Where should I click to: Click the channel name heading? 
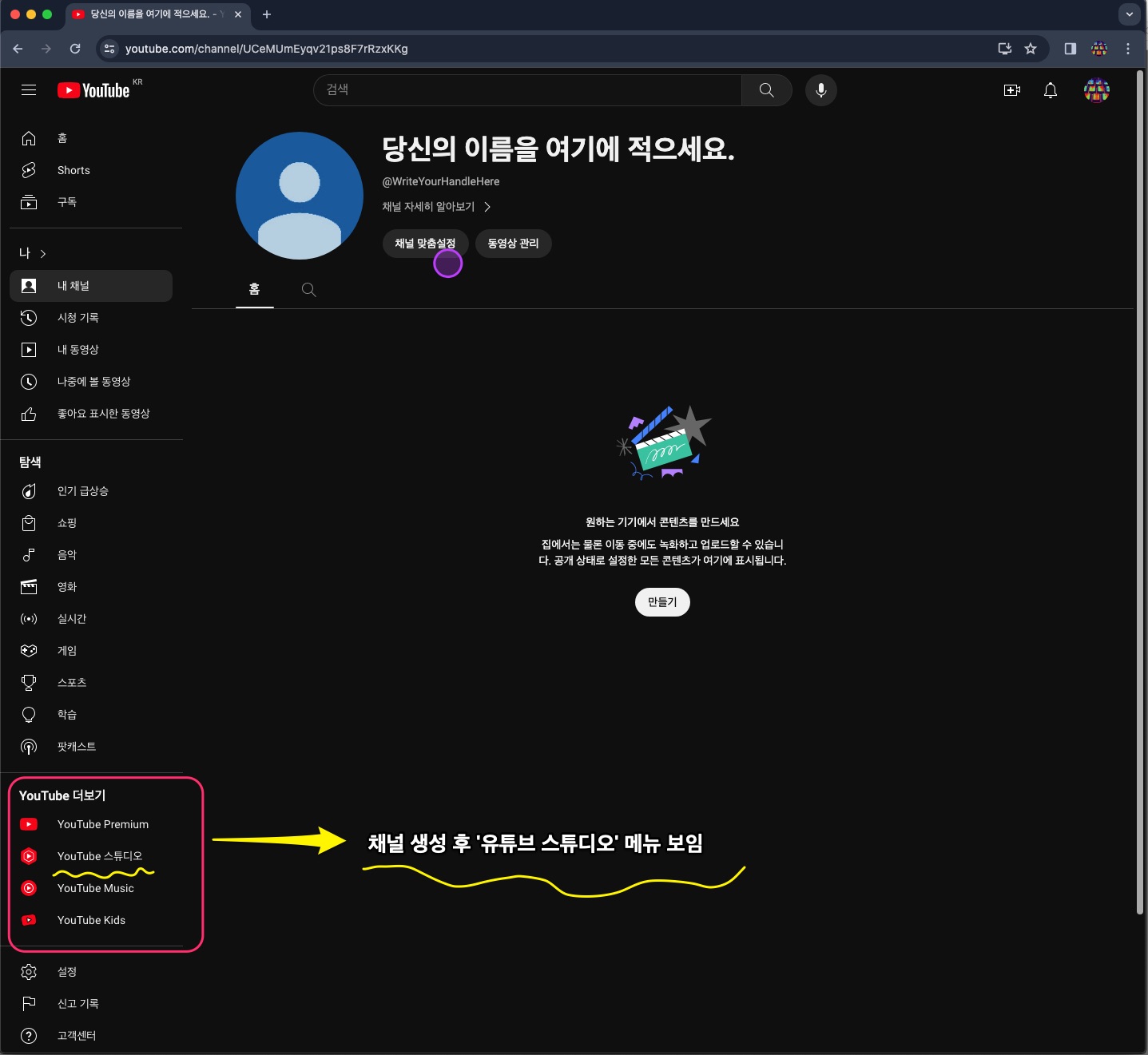click(x=558, y=149)
